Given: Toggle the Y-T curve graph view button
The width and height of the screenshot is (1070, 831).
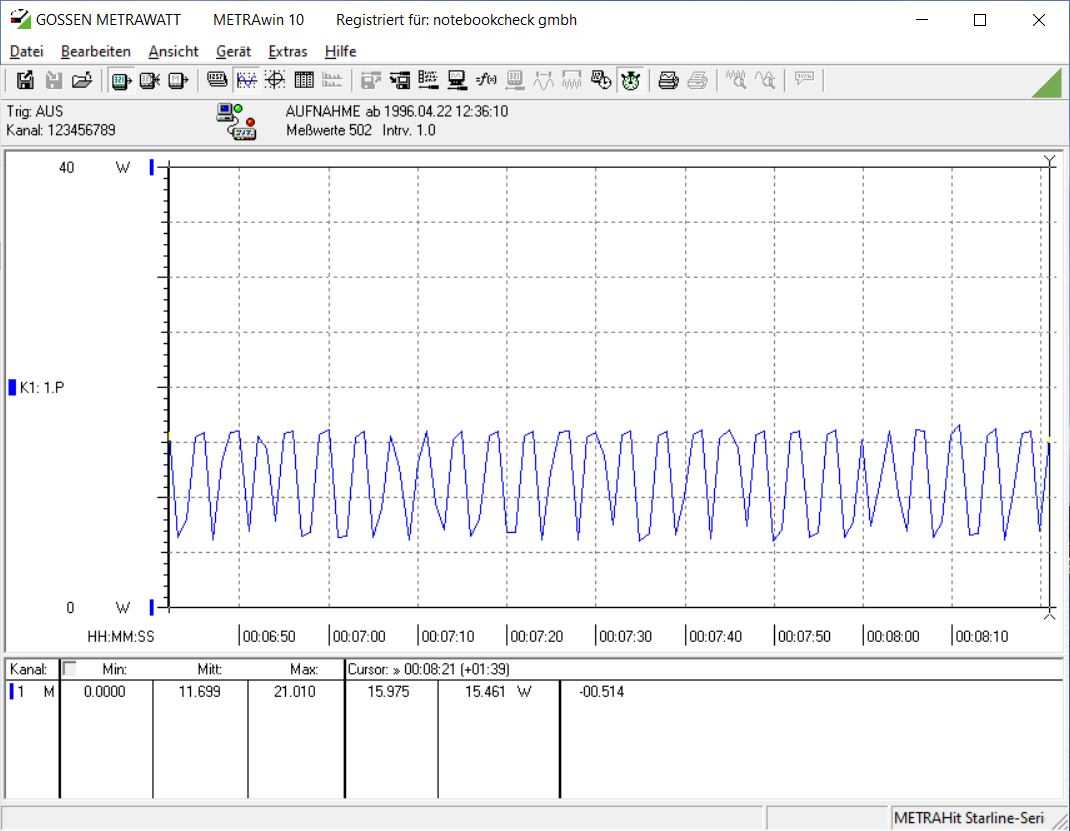Looking at the screenshot, I should pos(246,81).
